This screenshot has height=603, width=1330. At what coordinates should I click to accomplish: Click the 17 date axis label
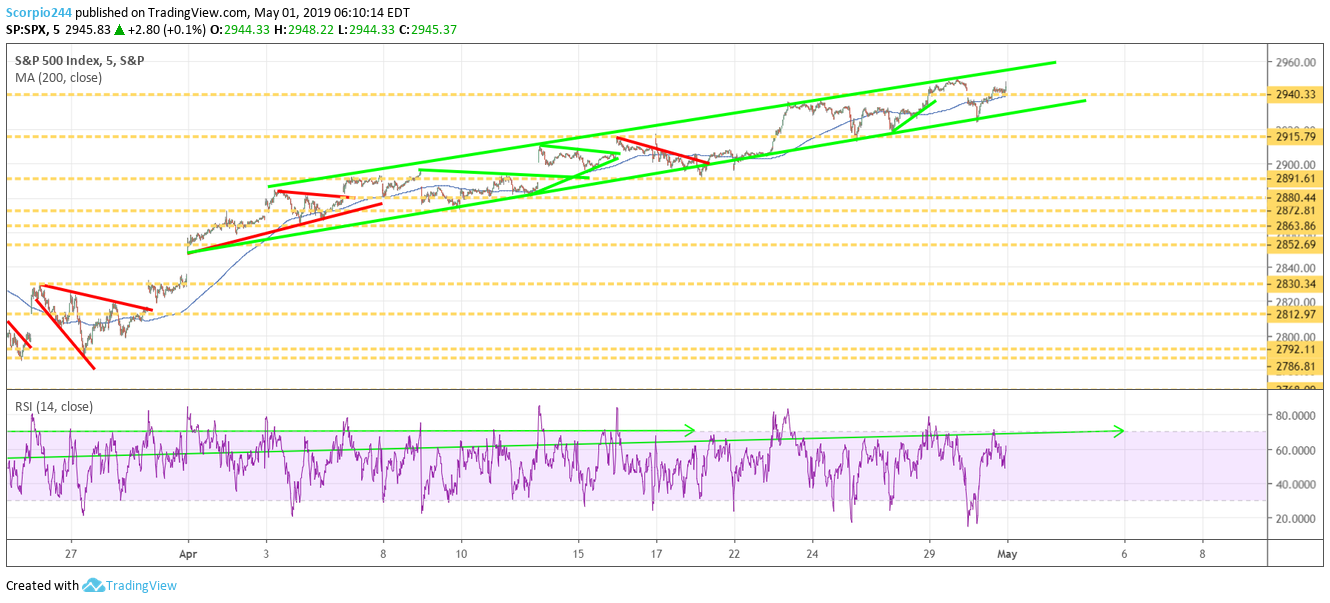[656, 552]
